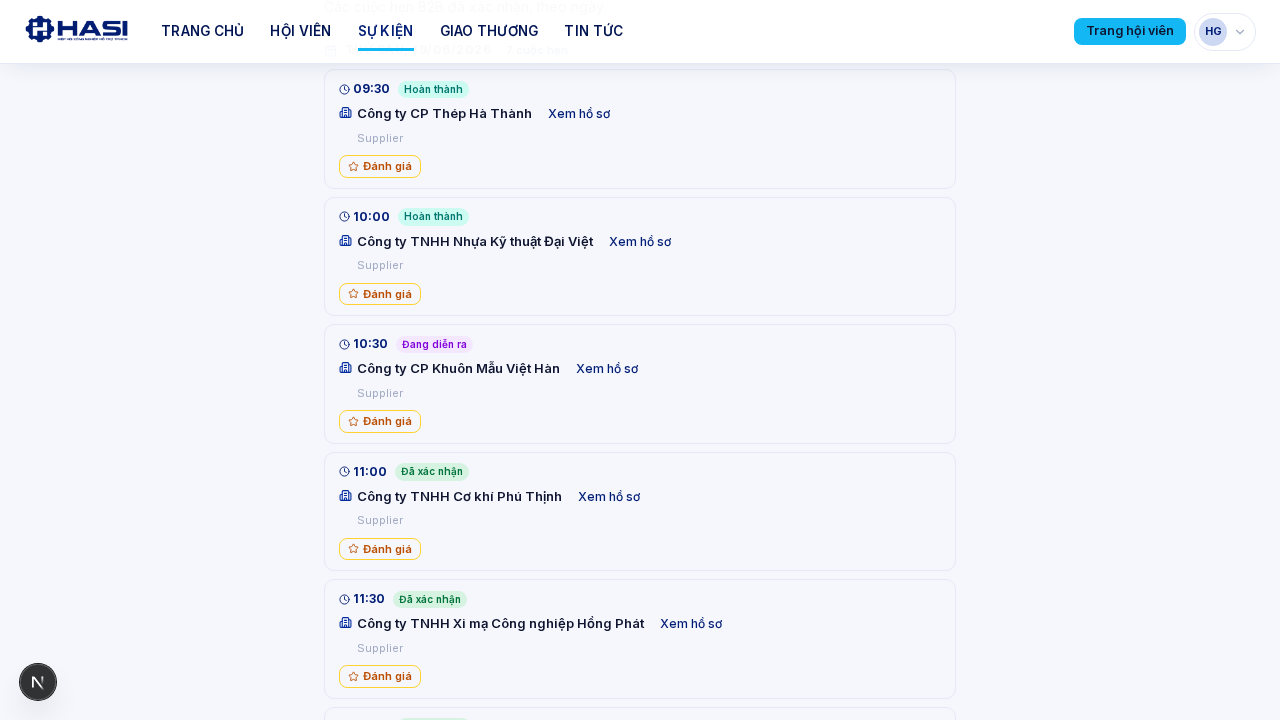Select Công ty TNHH Cơ khí Phú Thịnh
The width and height of the screenshot is (1280, 720).
(459, 497)
